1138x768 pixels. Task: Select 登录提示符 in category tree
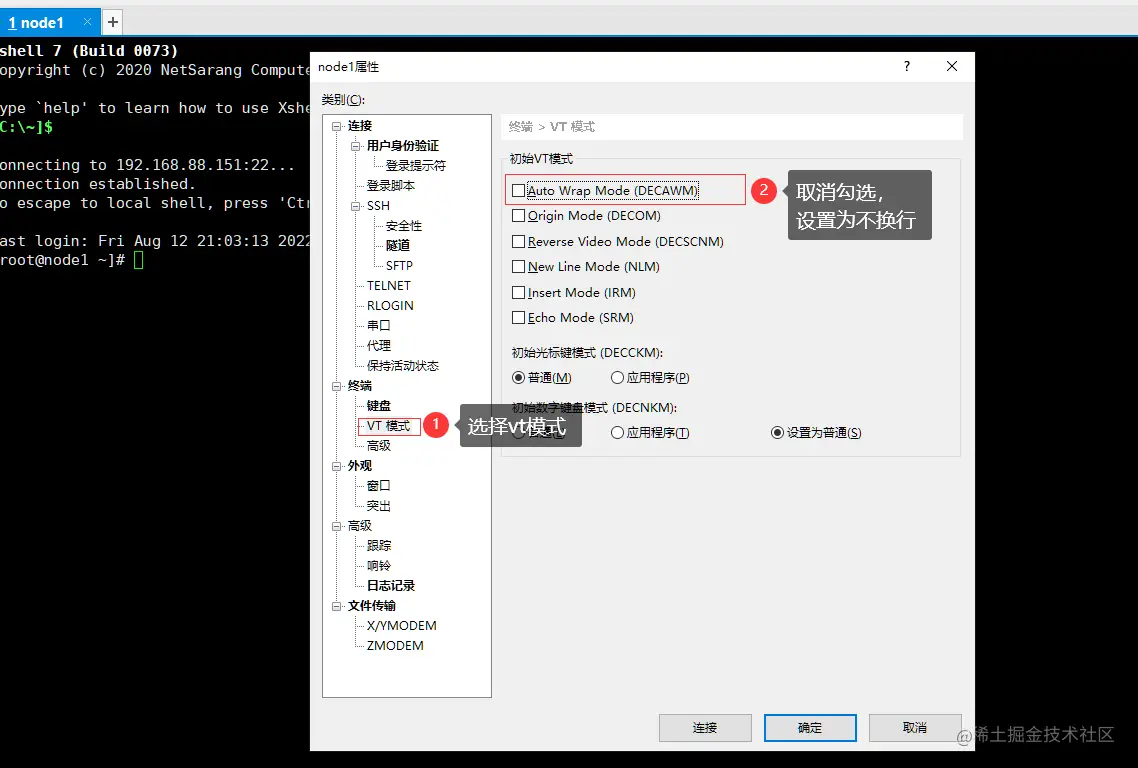click(415, 166)
